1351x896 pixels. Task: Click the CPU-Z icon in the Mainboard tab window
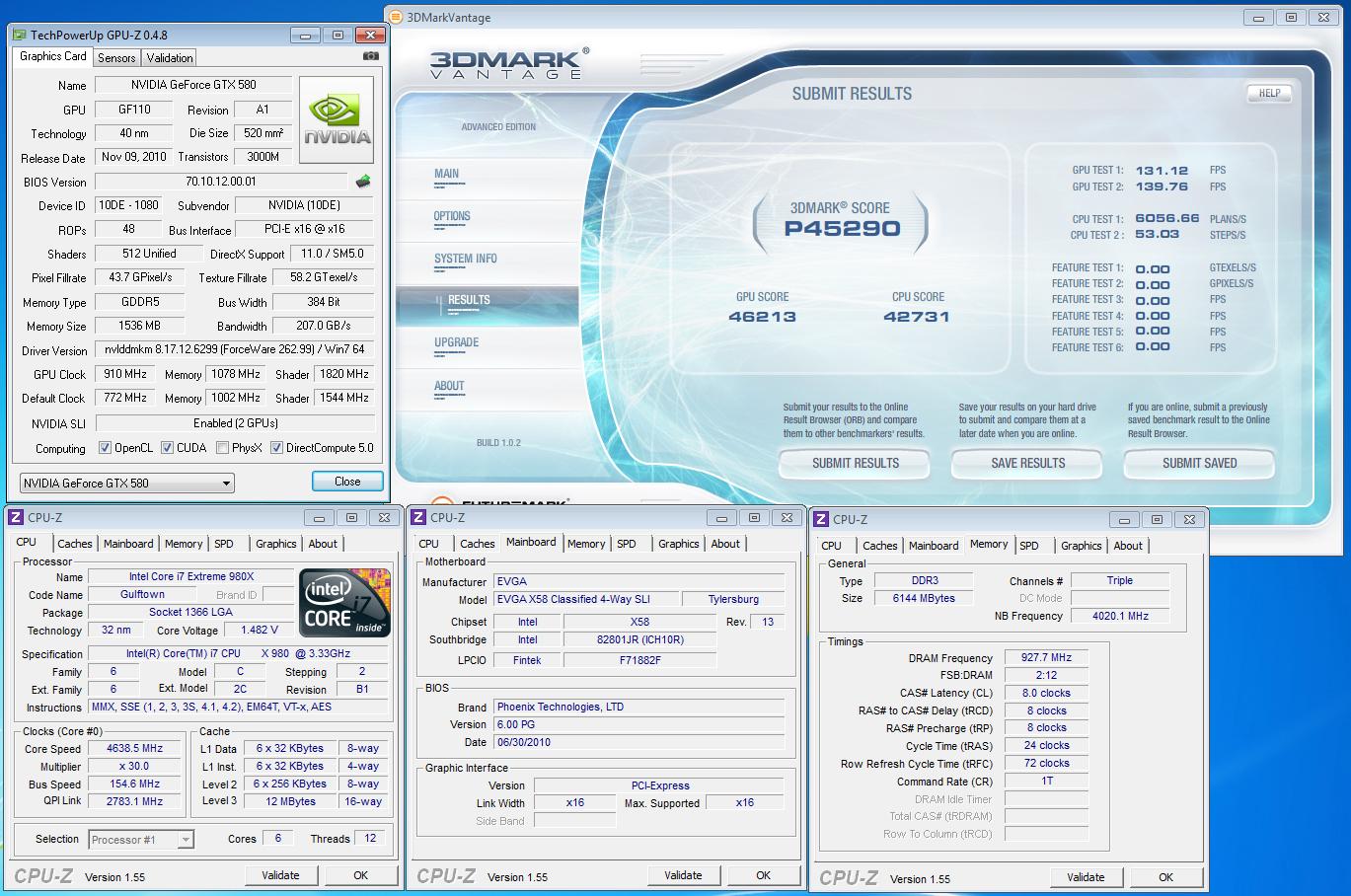coord(418,517)
